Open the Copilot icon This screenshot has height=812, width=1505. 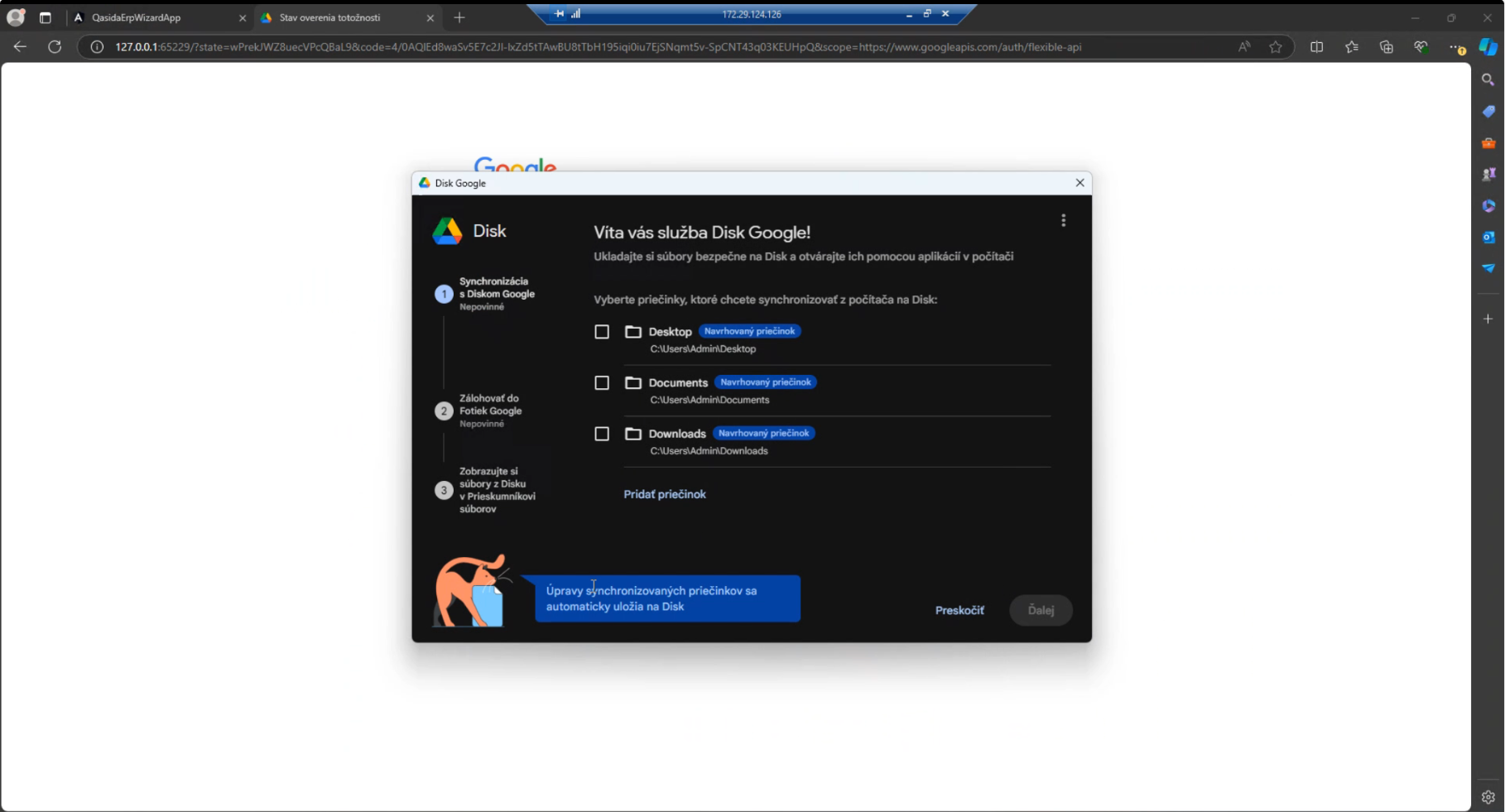pos(1488,47)
